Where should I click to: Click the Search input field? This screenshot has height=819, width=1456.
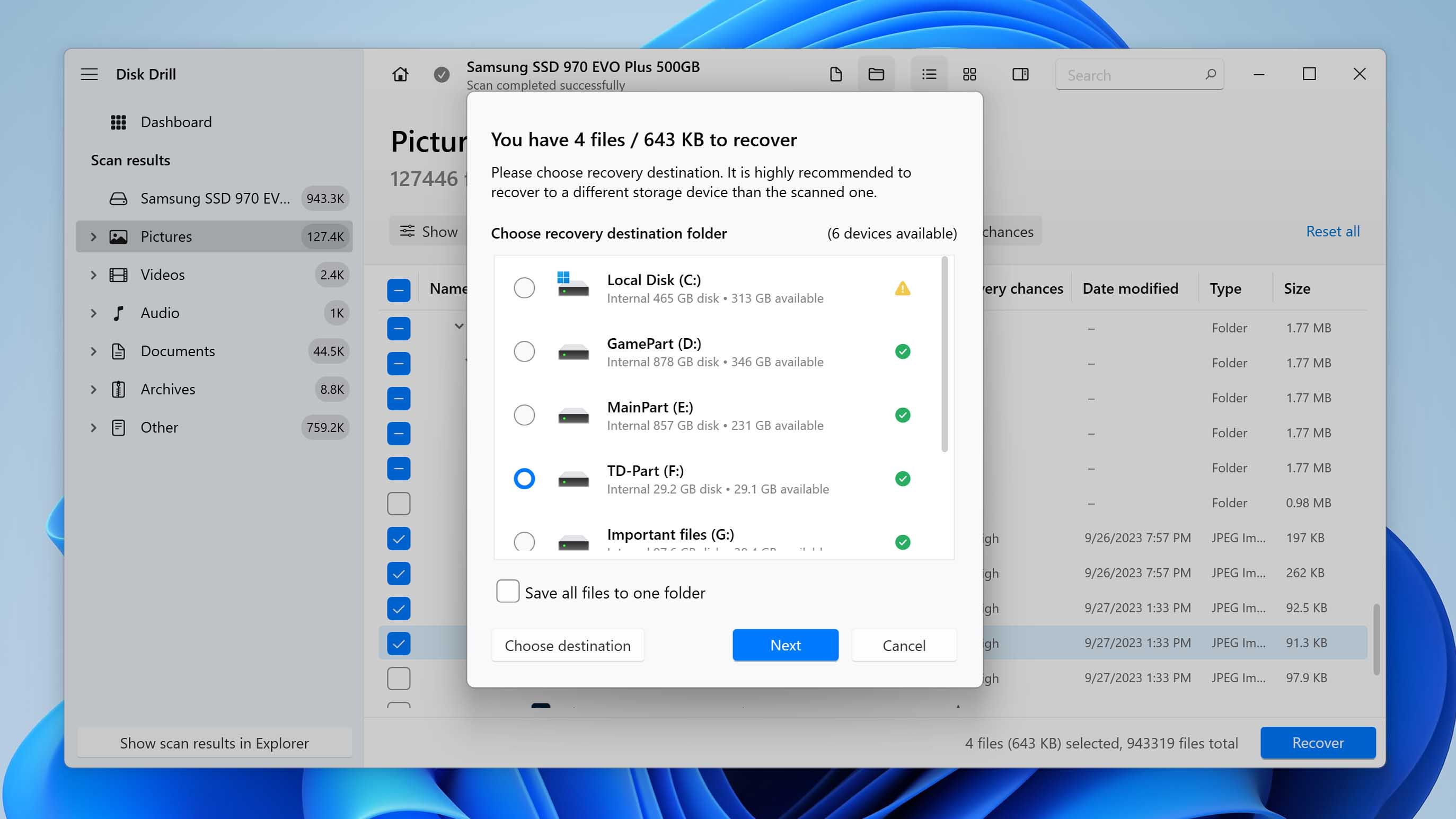[1131, 75]
